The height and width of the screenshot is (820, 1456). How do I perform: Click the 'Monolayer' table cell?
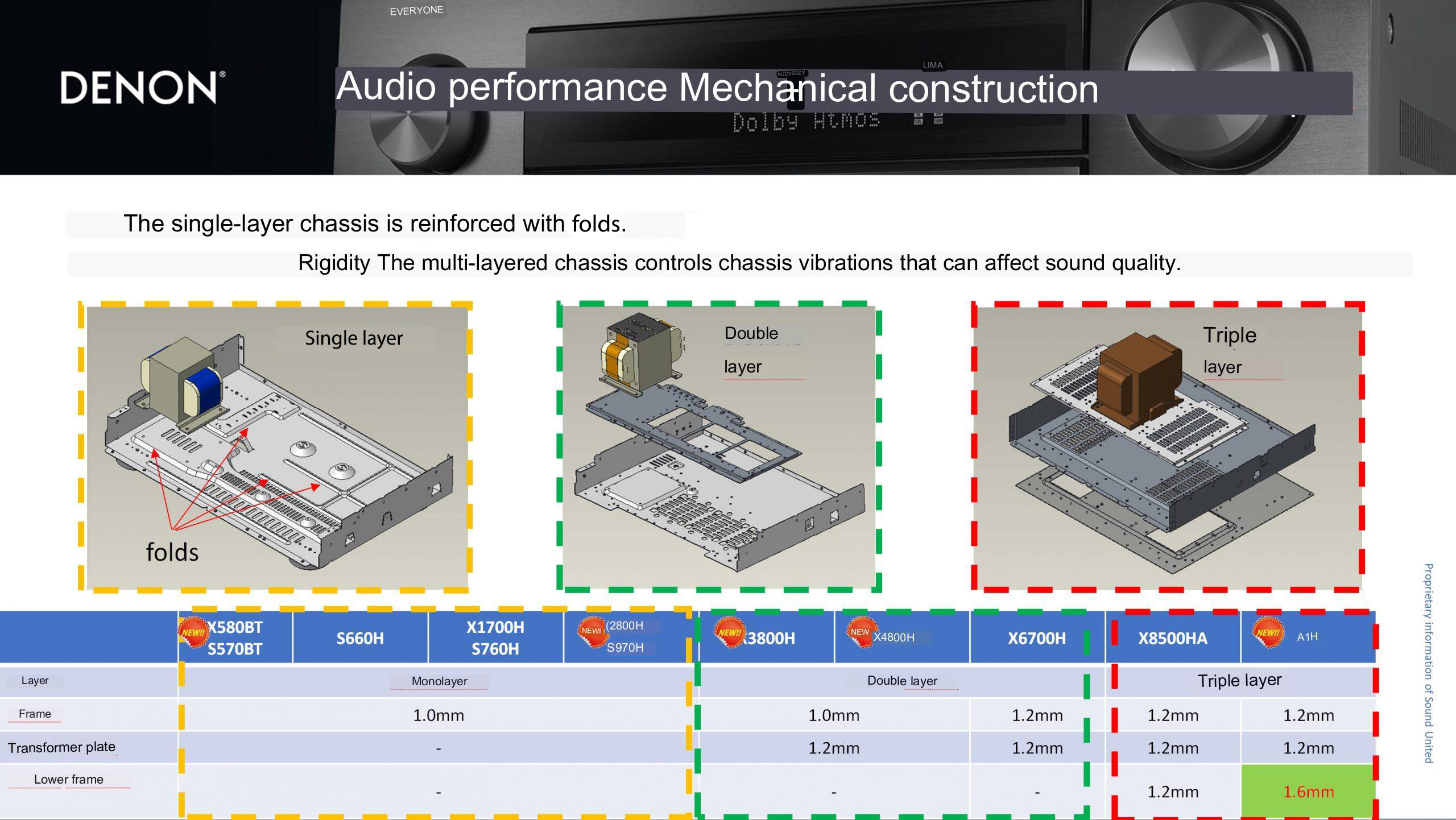pyautogui.click(x=439, y=681)
